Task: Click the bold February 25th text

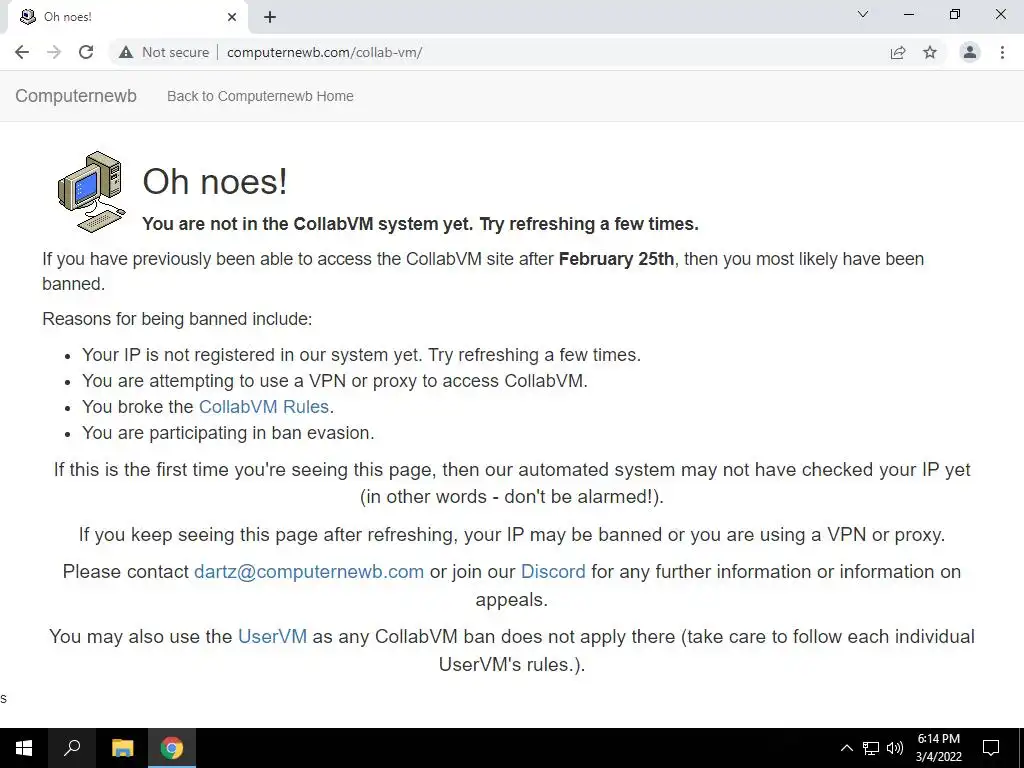Action: point(616,259)
